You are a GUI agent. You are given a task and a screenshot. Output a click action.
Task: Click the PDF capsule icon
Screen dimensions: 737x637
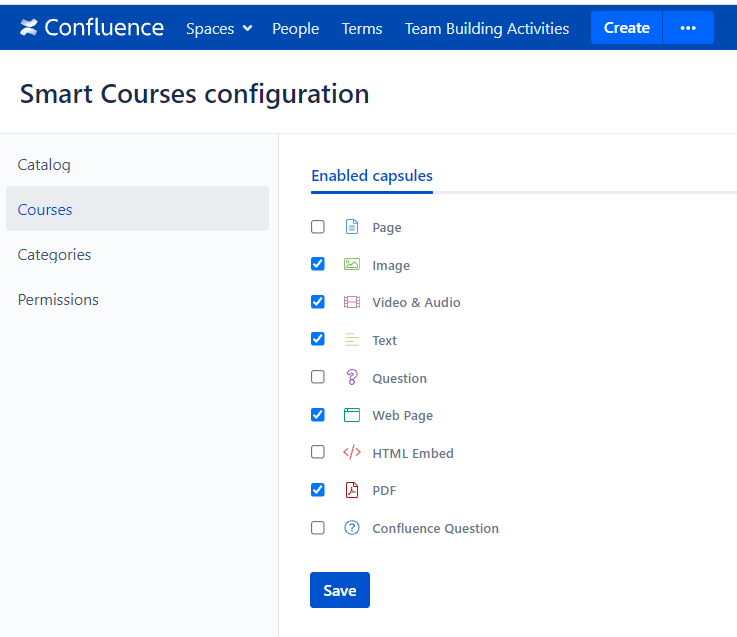click(351, 490)
